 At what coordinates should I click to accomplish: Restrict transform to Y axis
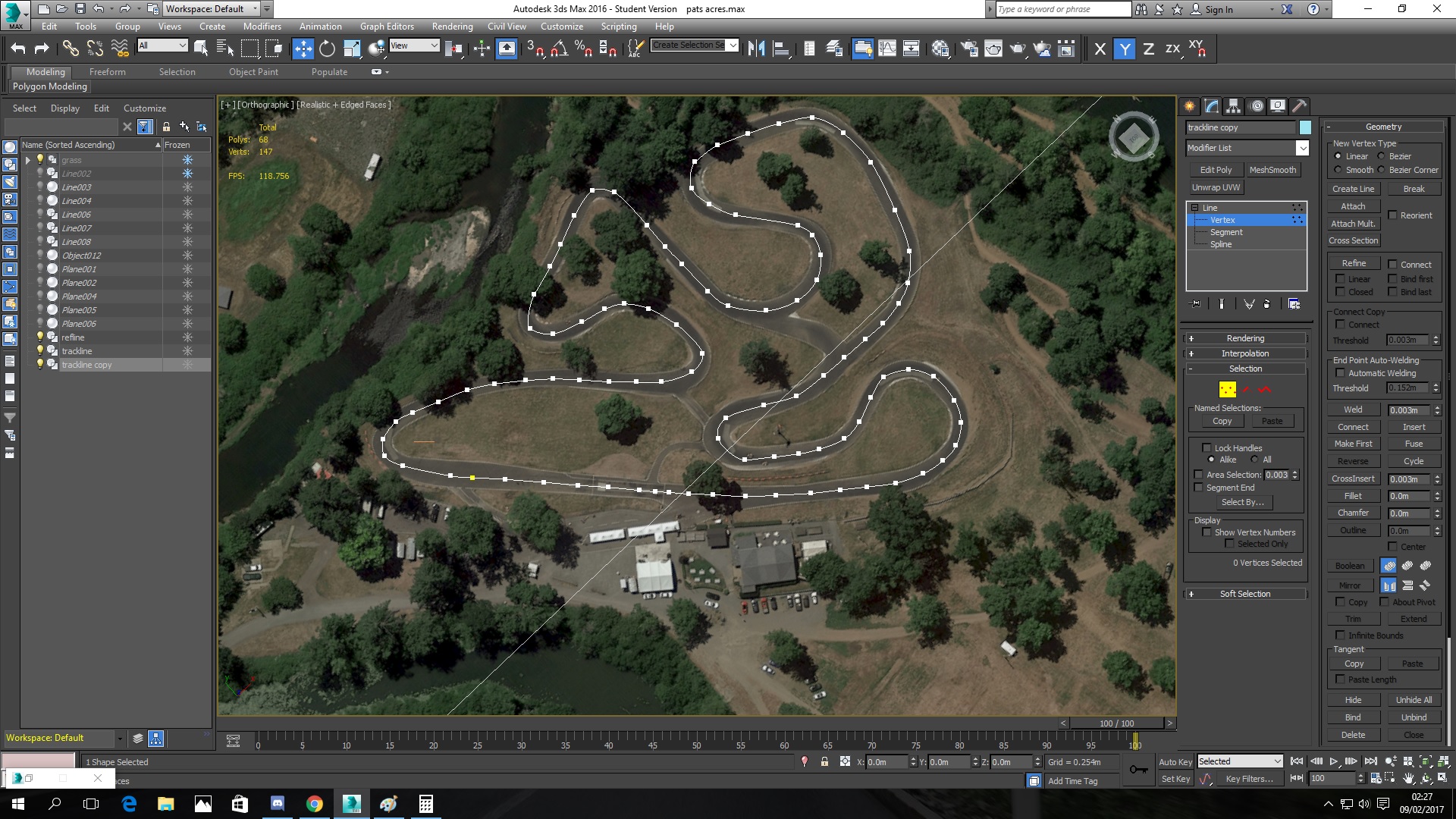coord(1125,49)
